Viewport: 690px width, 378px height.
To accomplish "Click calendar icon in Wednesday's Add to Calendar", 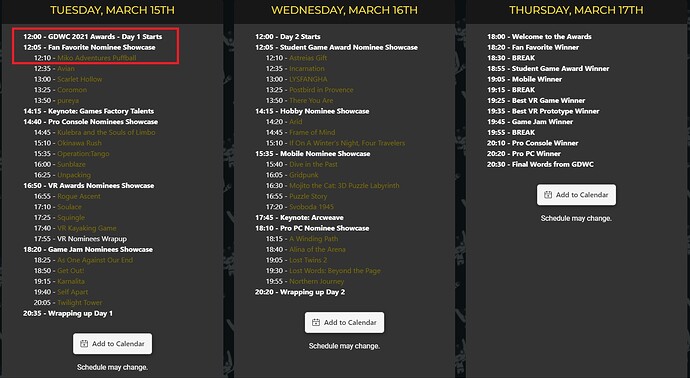I will (316, 323).
